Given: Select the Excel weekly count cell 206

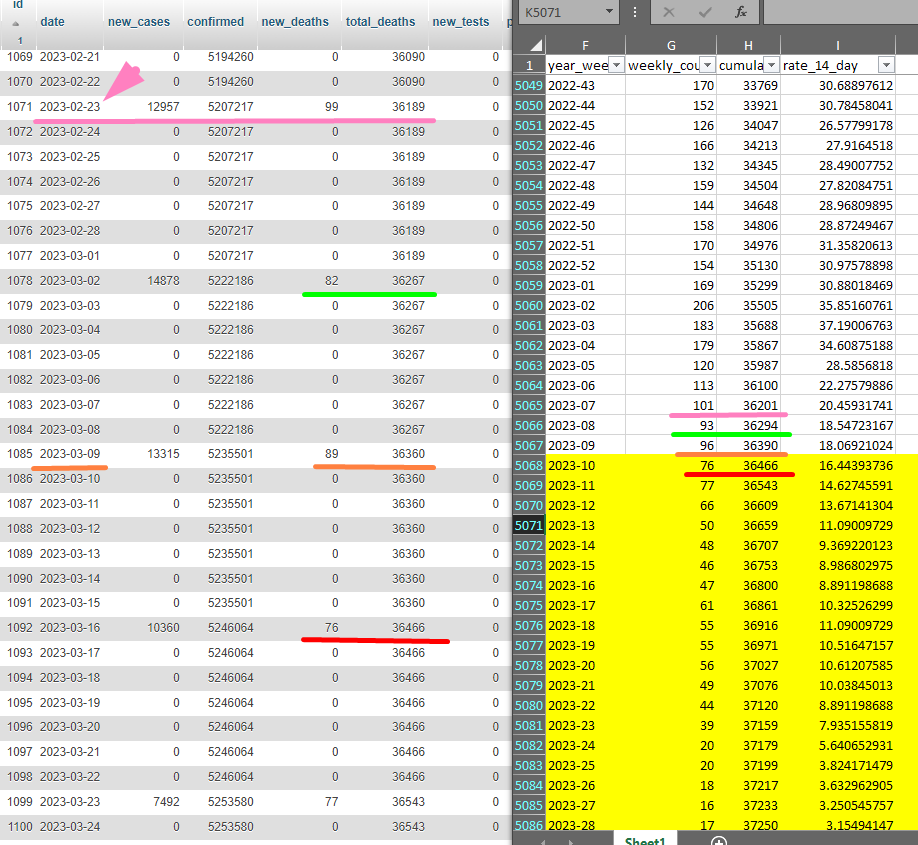Looking at the screenshot, I should 671,306.
